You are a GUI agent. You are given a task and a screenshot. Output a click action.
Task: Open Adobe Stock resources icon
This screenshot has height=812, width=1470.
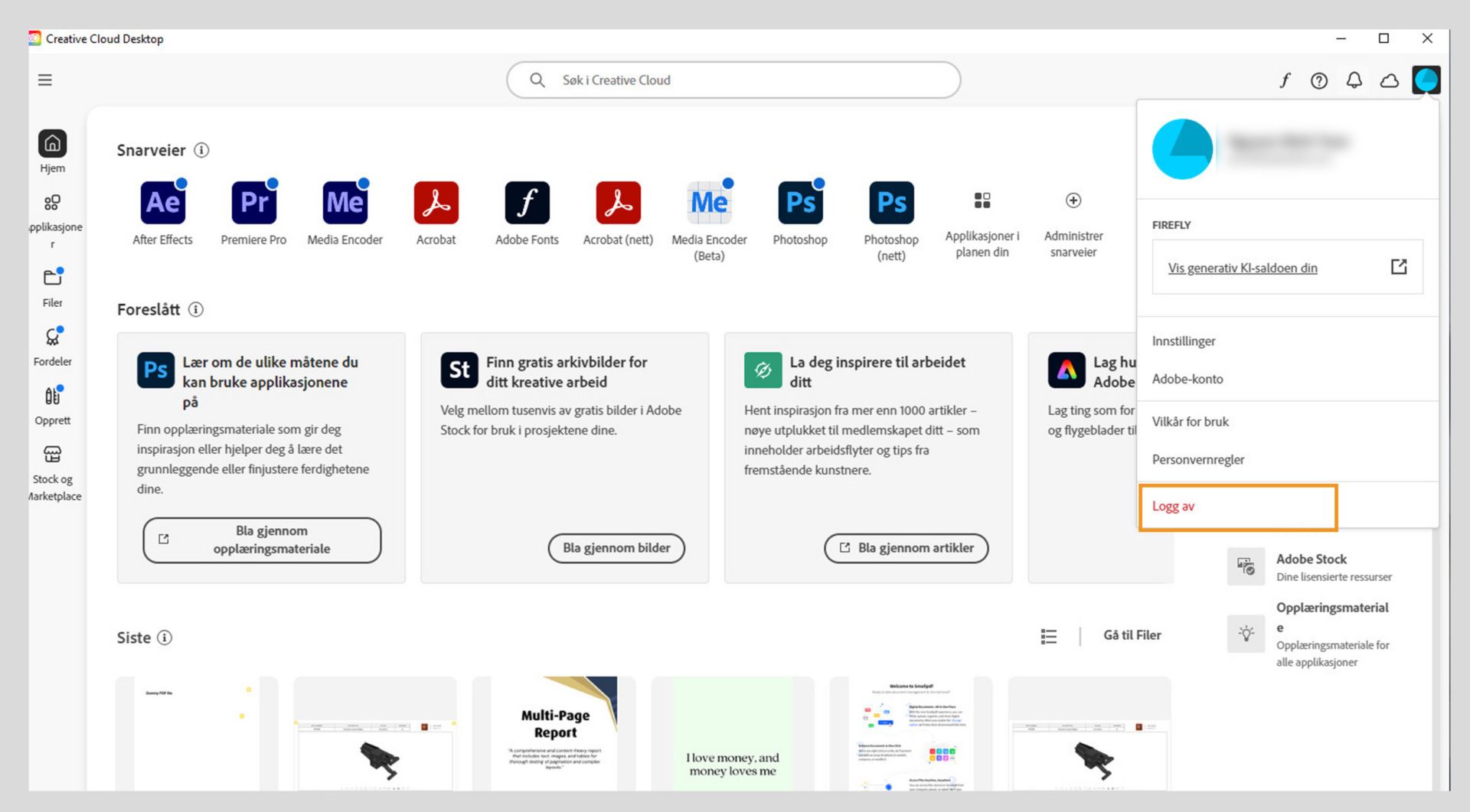1246,567
